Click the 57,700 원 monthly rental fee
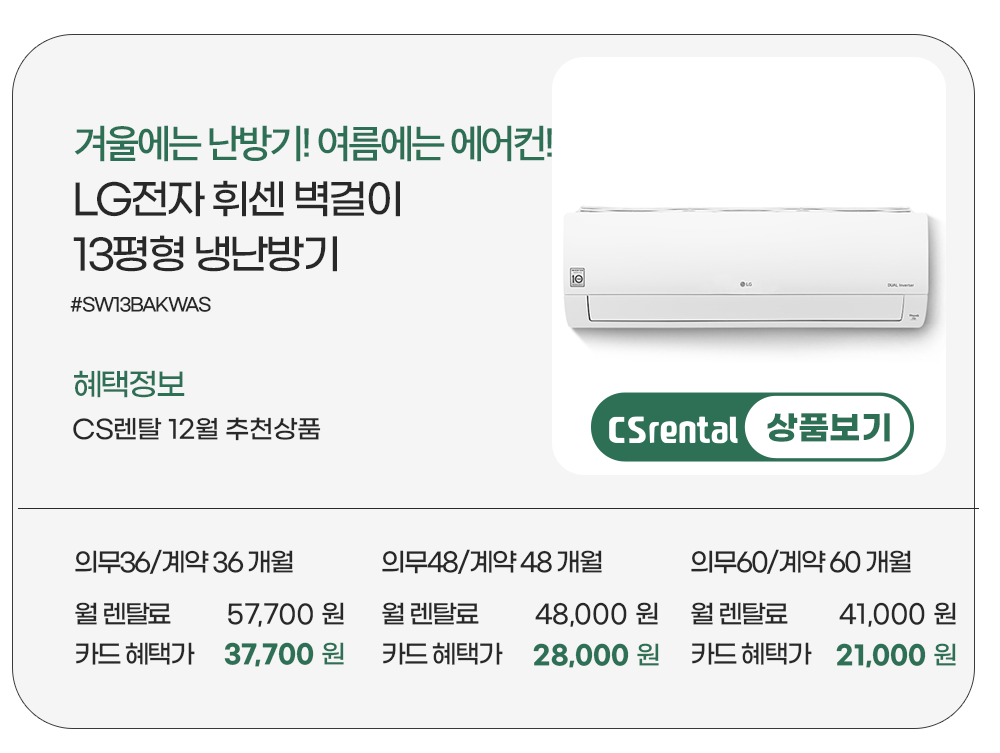The height and width of the screenshot is (753, 1000). click(x=286, y=612)
